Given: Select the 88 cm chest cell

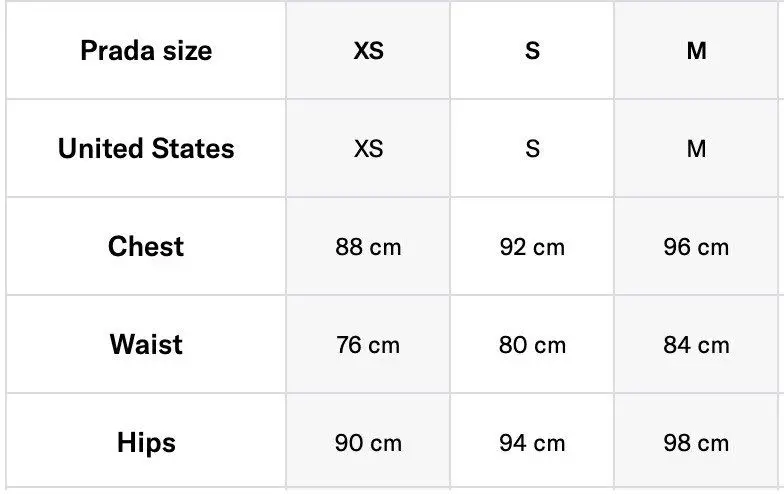Looking at the screenshot, I should click(x=368, y=247).
